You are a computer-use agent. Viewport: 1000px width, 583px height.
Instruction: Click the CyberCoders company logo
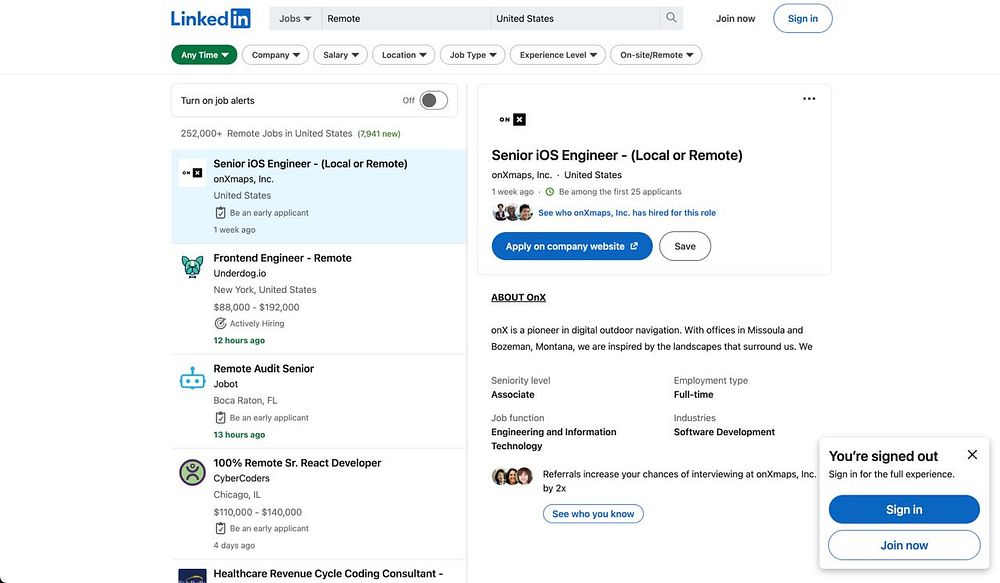click(192, 472)
